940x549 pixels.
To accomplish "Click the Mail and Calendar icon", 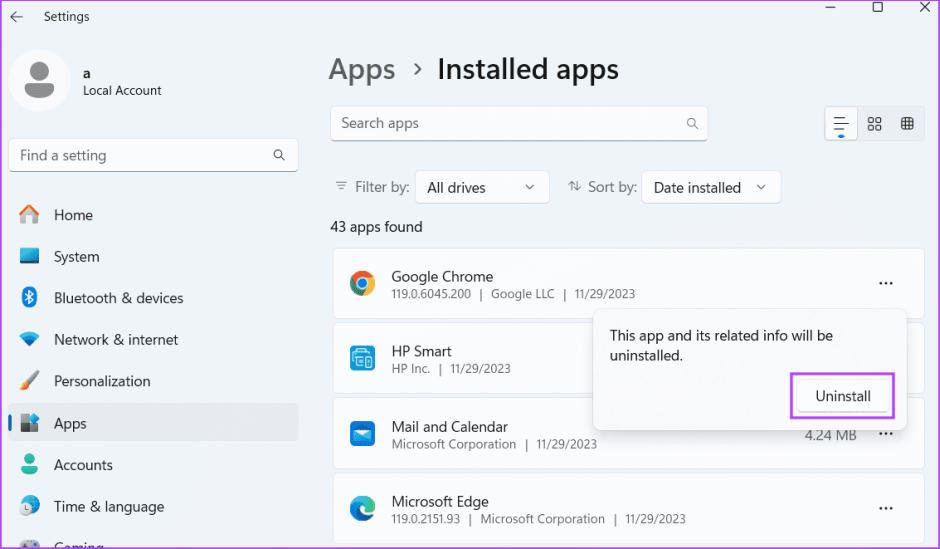I will pyautogui.click(x=362, y=434).
